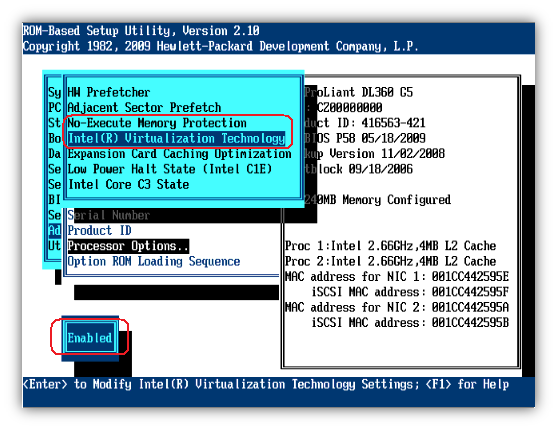
Task: Click the highlighted 'Ad' main menu entry
Action: pos(54,231)
